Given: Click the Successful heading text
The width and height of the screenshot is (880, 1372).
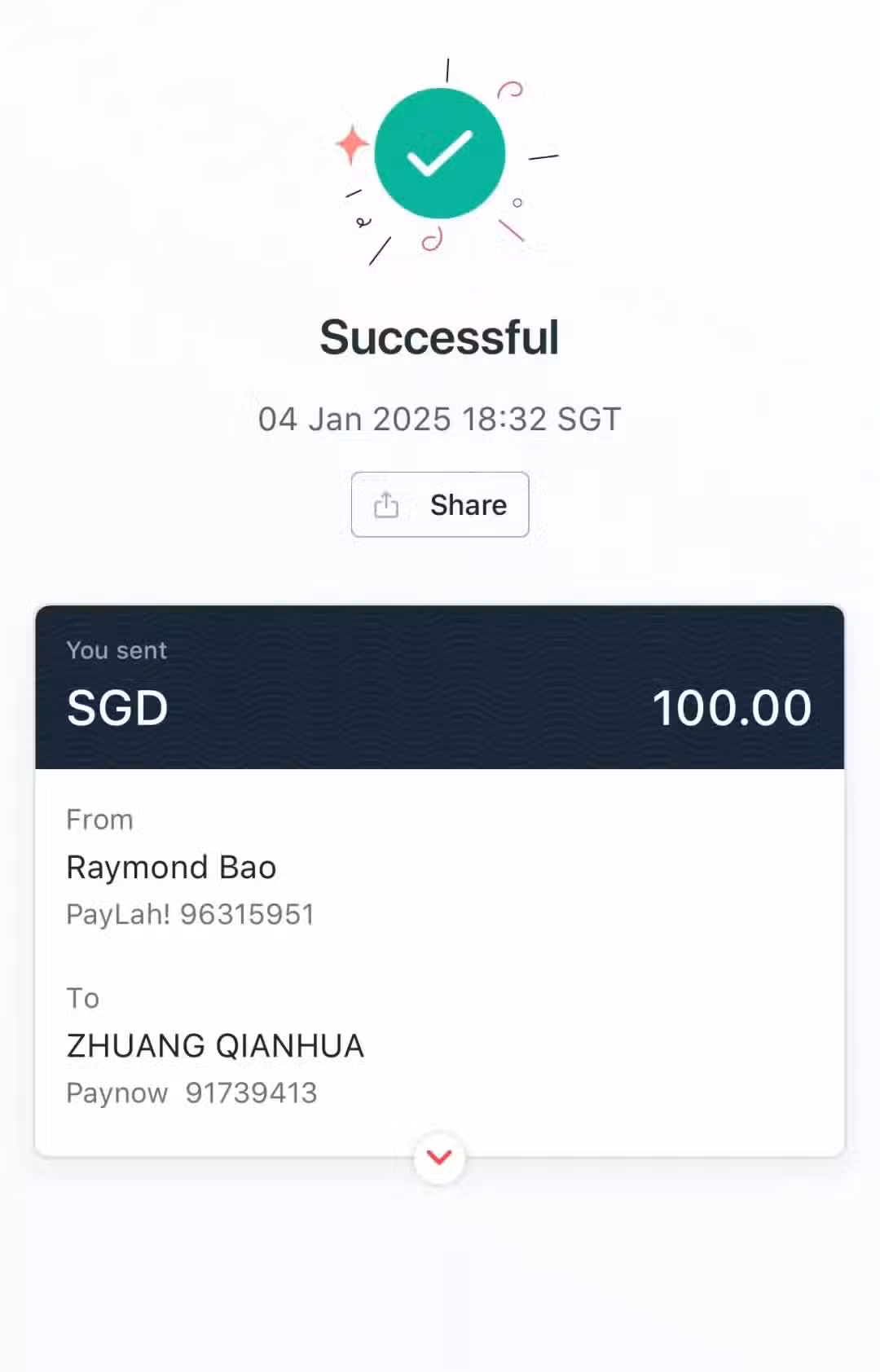Looking at the screenshot, I should (x=440, y=337).
